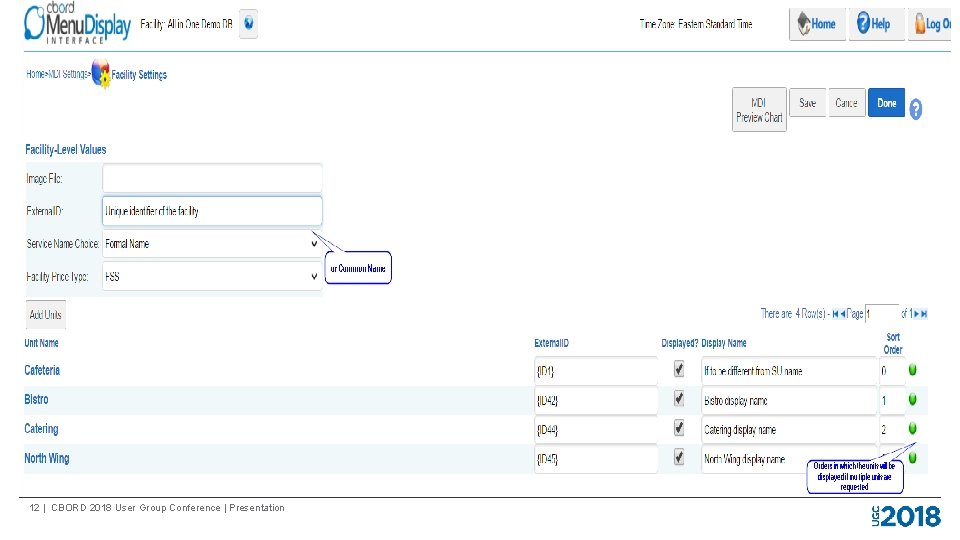Click the page number input box

[882, 314]
